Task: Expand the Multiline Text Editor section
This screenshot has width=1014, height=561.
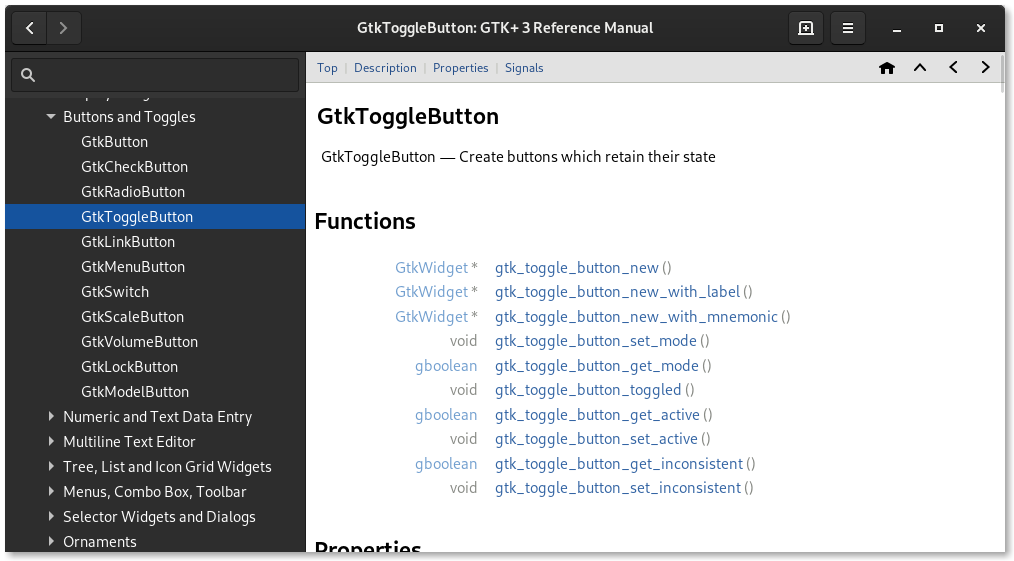Action: tap(51, 442)
